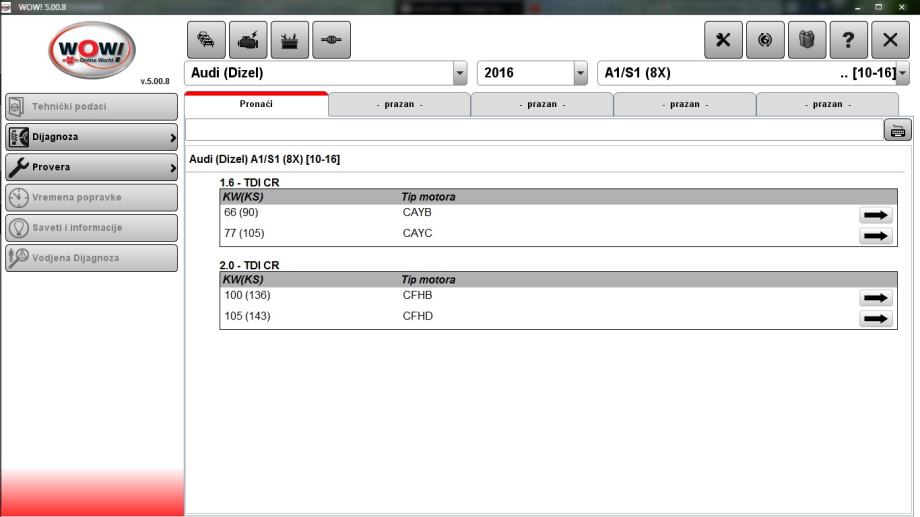
Task: Click the Saveti i informacije bulb icon
Action: (x=18, y=228)
